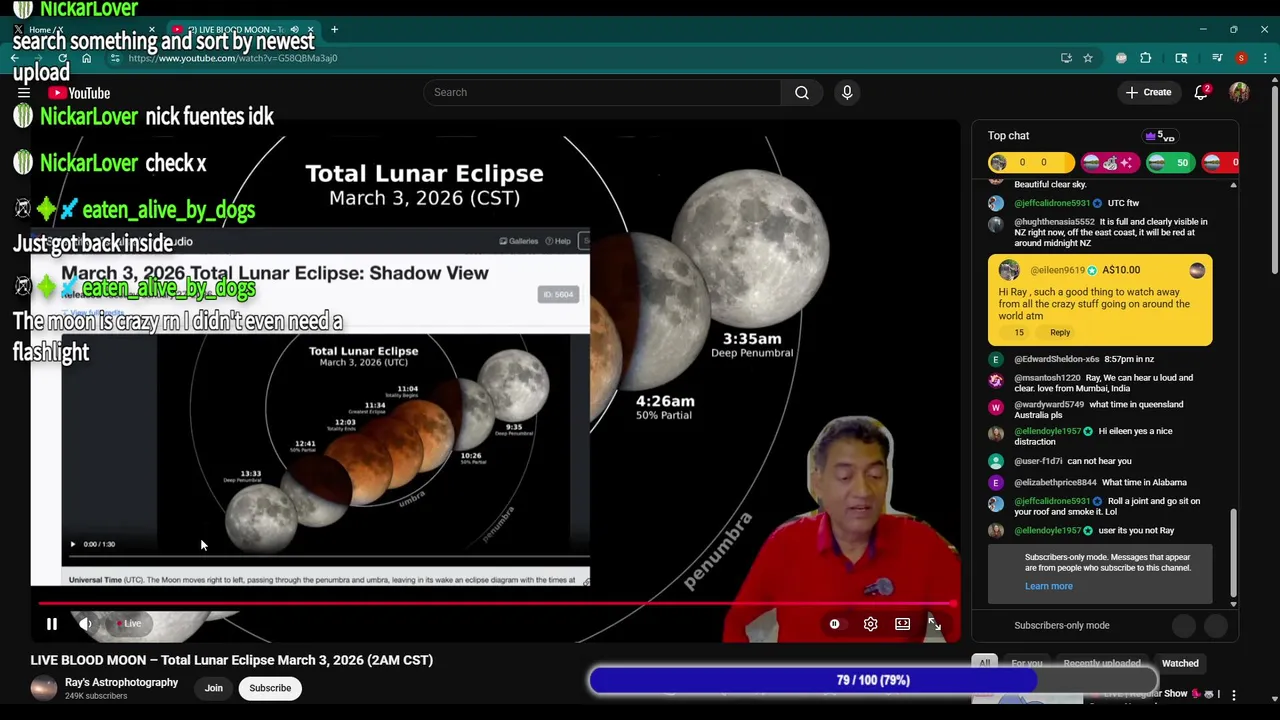Subscribe to Ray's Astrophotography
1280x720 pixels.
coord(270,688)
